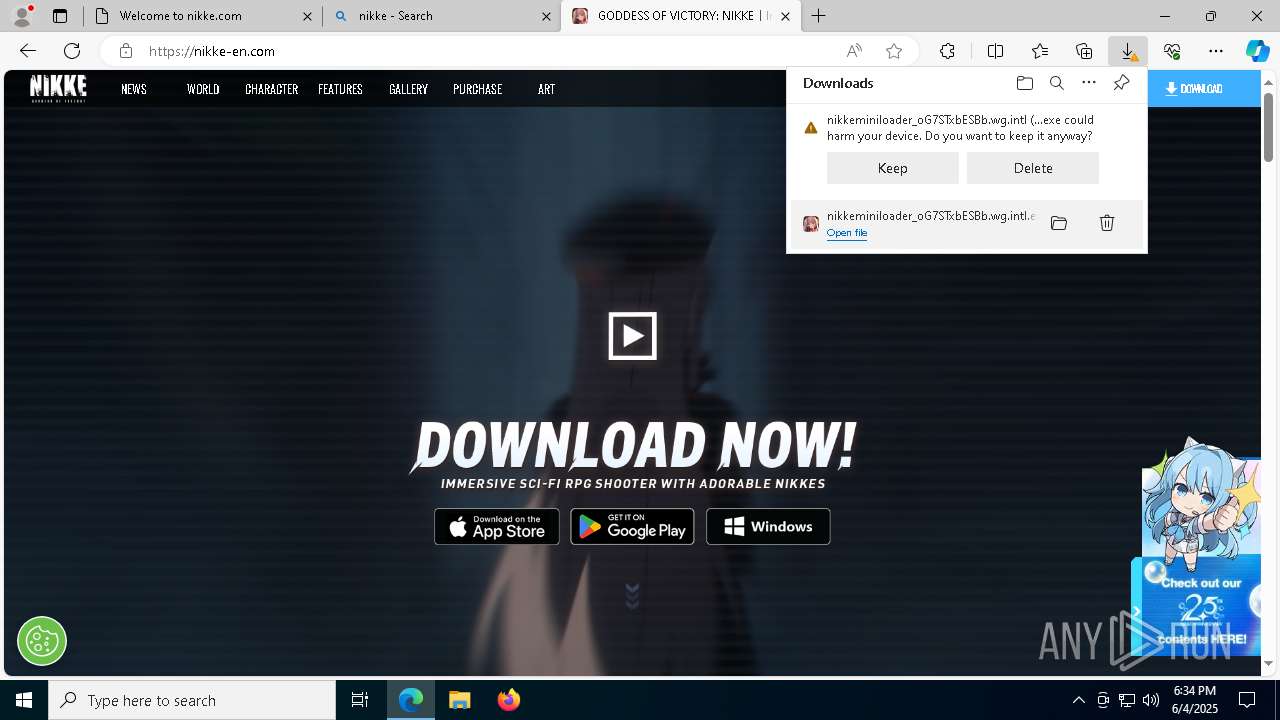Open tab actions menu icon

[60, 16]
